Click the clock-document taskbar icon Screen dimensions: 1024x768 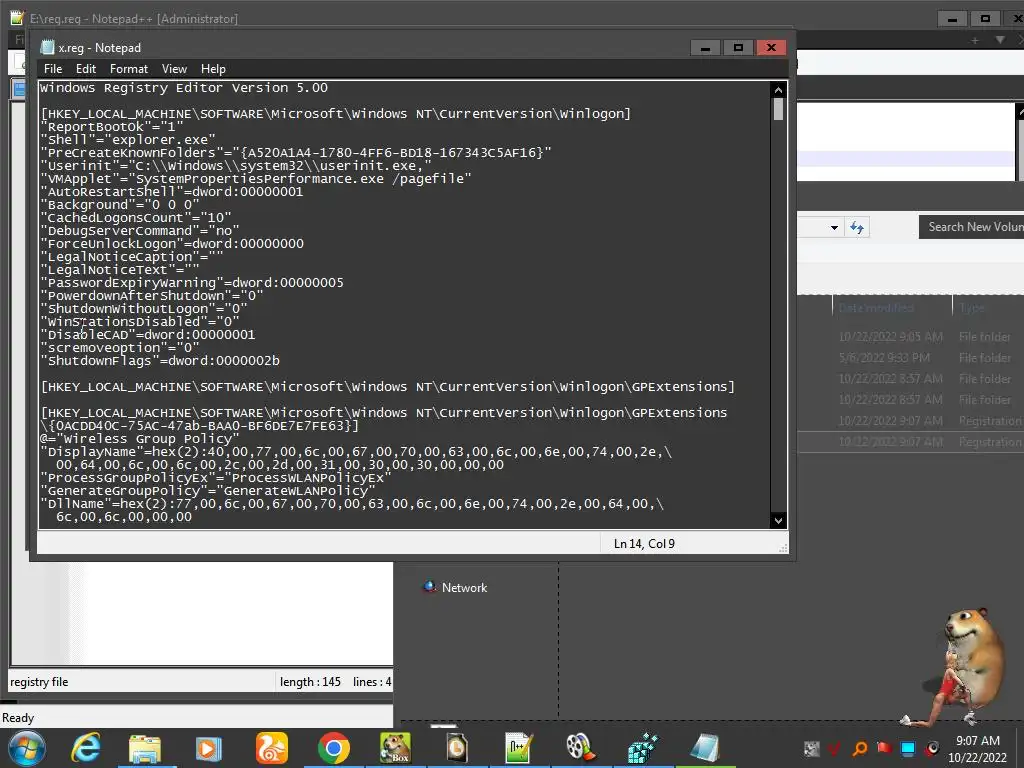[x=456, y=748]
